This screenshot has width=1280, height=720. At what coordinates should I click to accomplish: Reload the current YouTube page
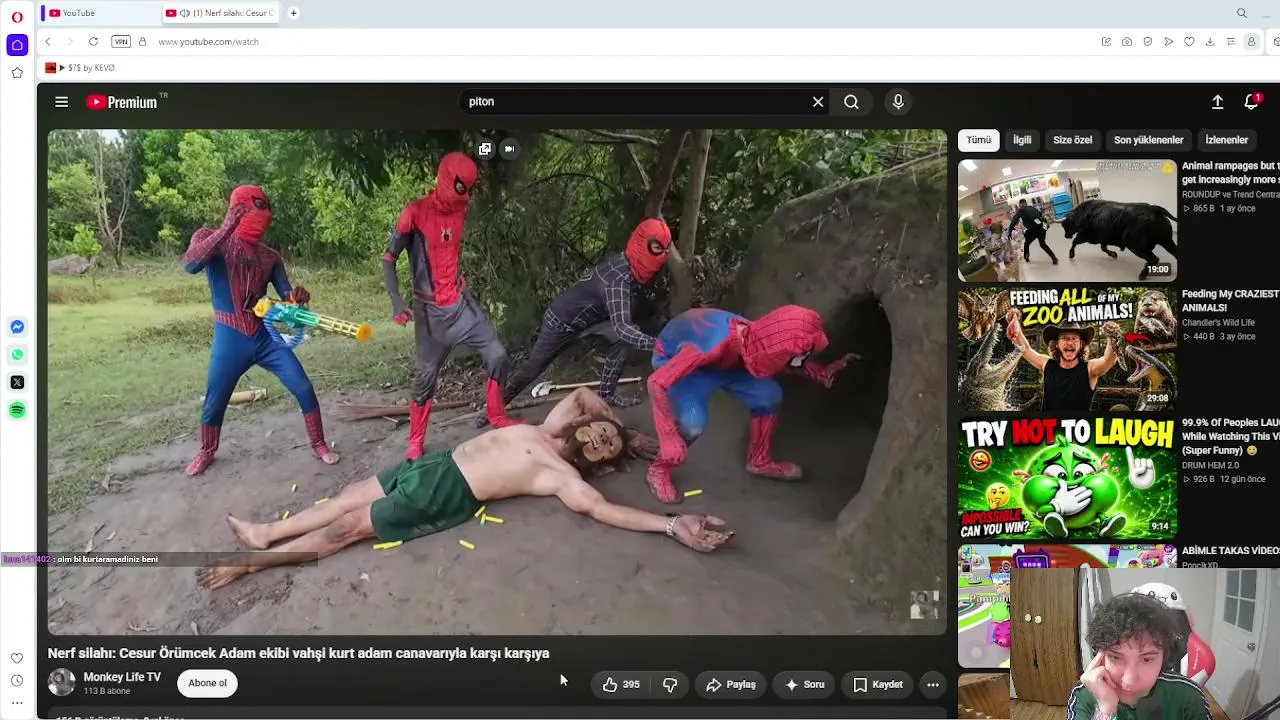[x=93, y=41]
